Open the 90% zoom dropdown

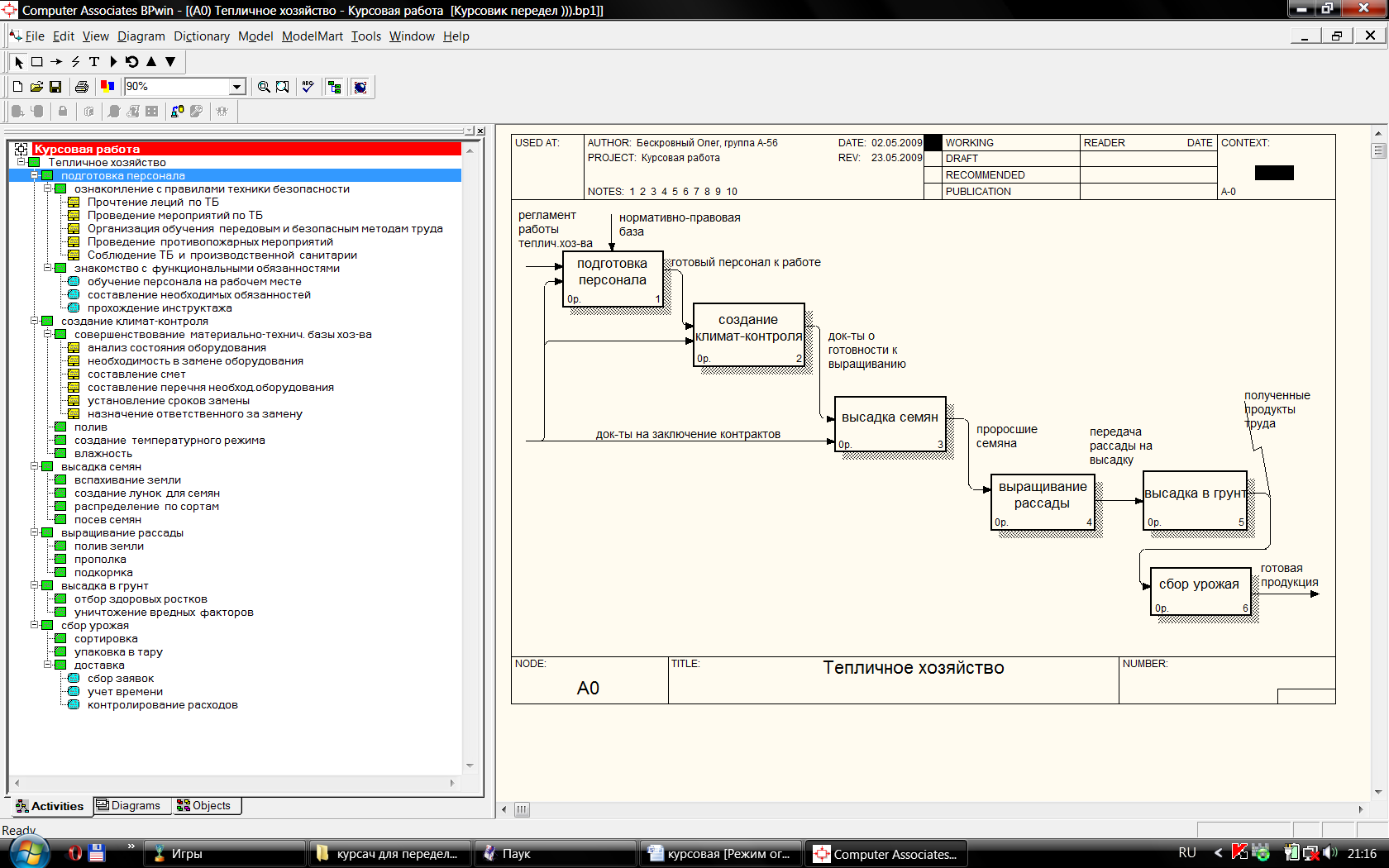click(x=237, y=87)
